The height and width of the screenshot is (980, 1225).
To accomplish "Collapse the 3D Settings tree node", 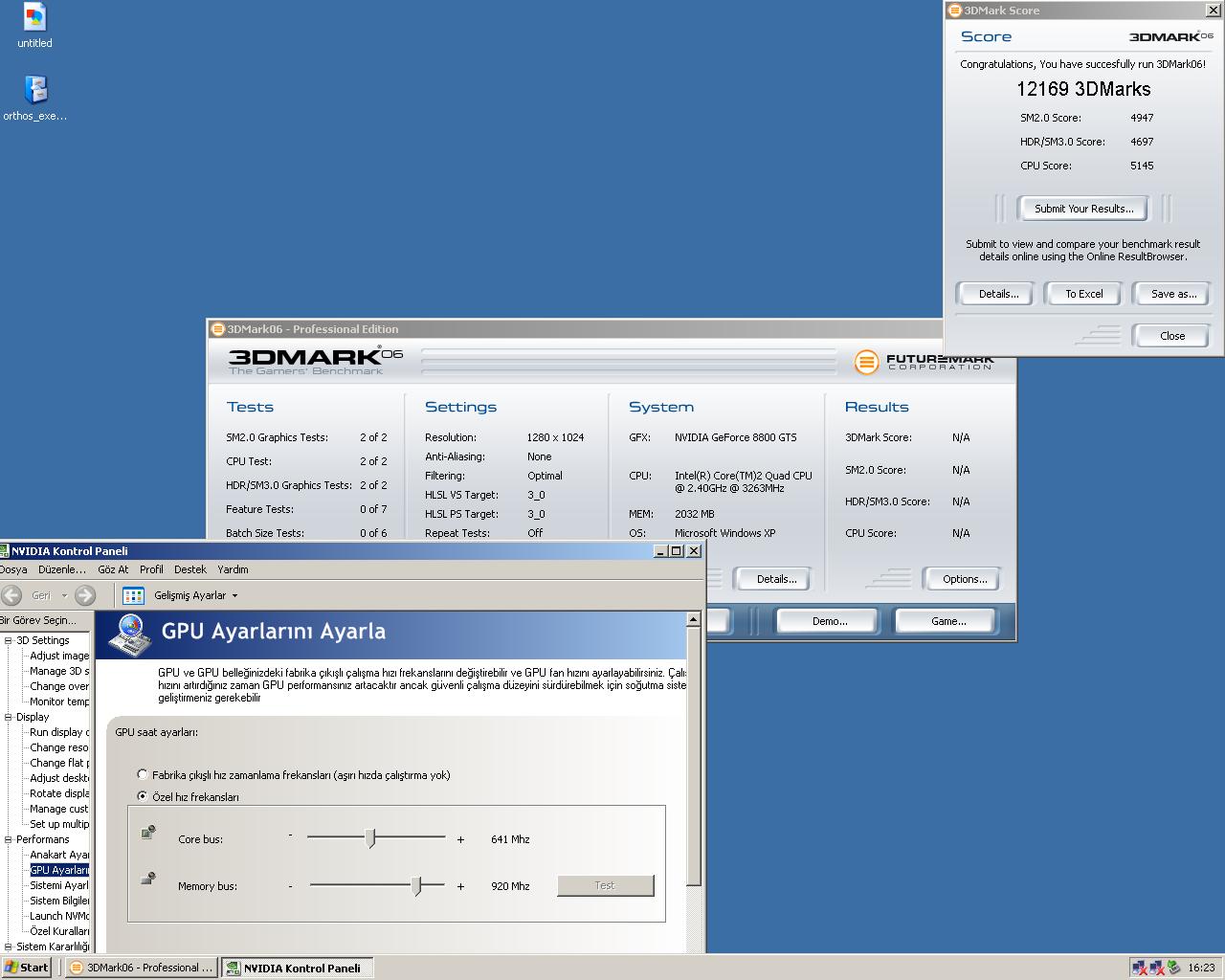I will [x=8, y=640].
